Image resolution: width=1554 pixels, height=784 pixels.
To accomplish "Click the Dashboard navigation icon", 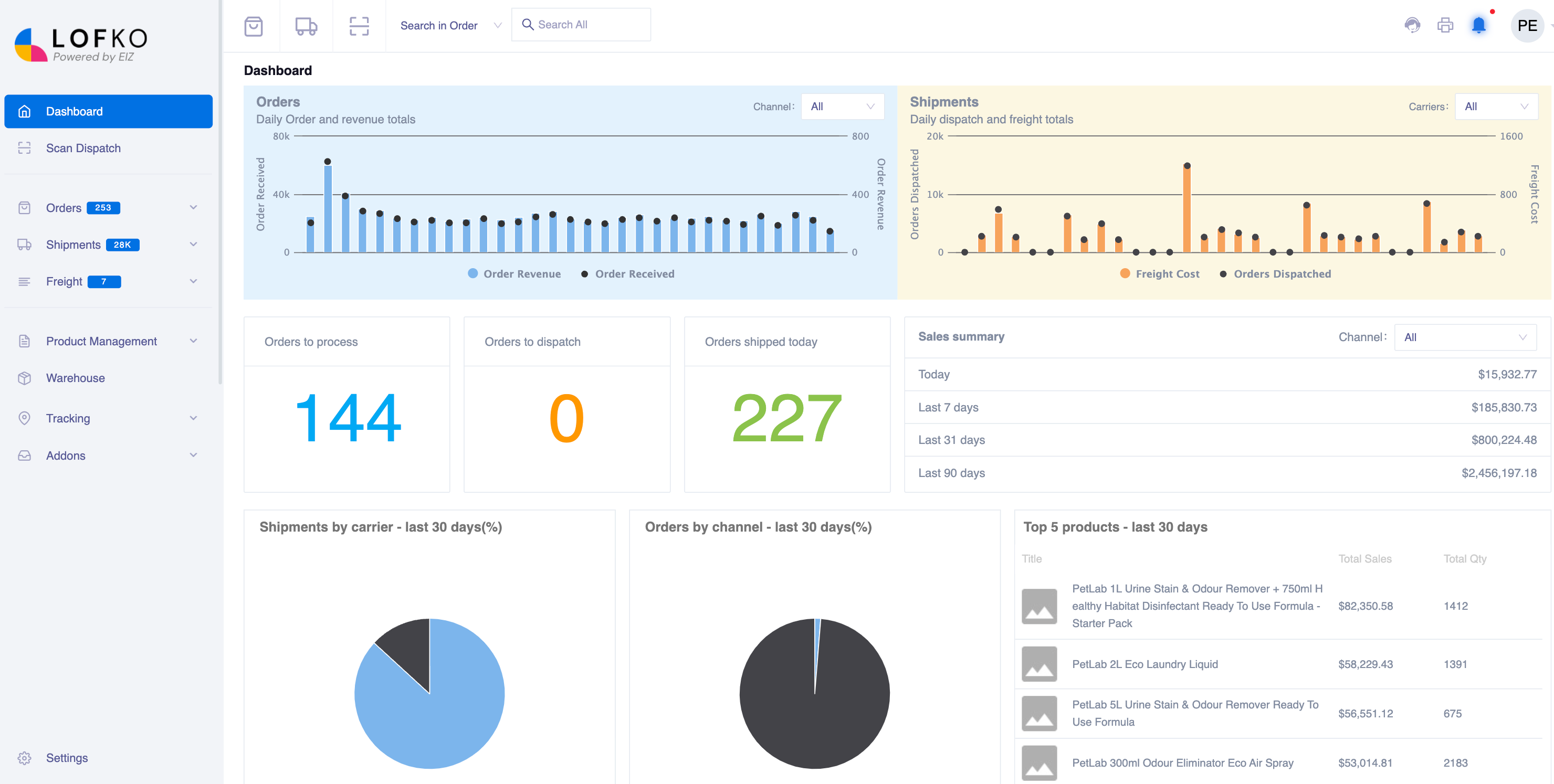I will (x=25, y=111).
